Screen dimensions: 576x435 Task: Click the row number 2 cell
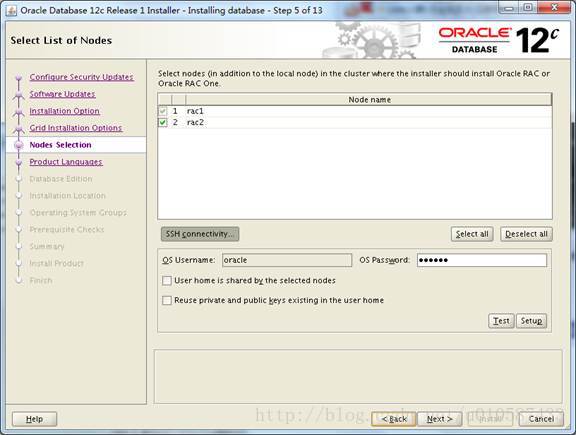175,122
